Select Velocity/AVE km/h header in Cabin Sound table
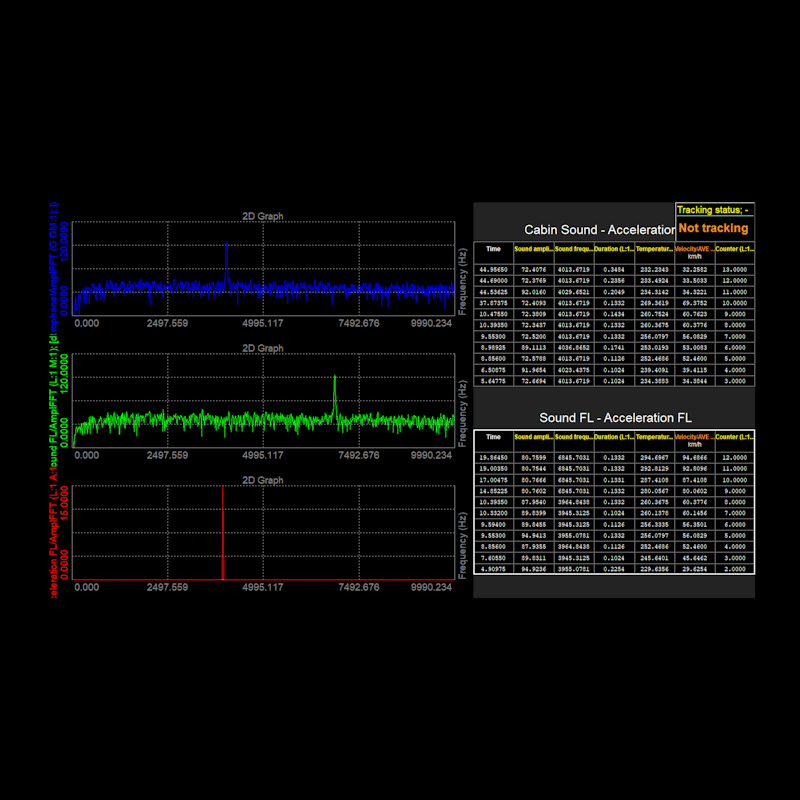This screenshot has width=800, height=800. click(x=694, y=253)
